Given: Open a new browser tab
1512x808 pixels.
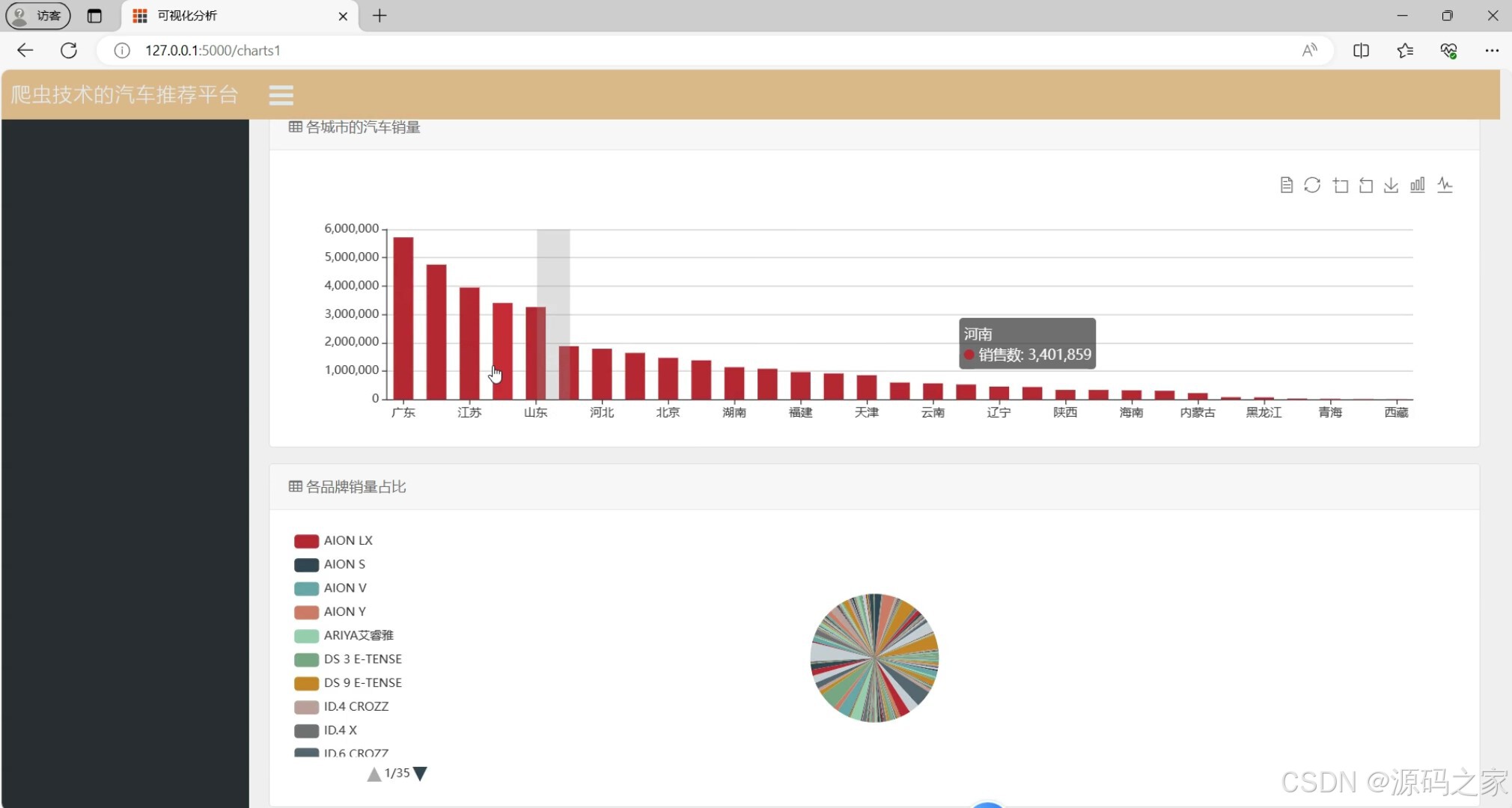Looking at the screenshot, I should coord(379,16).
